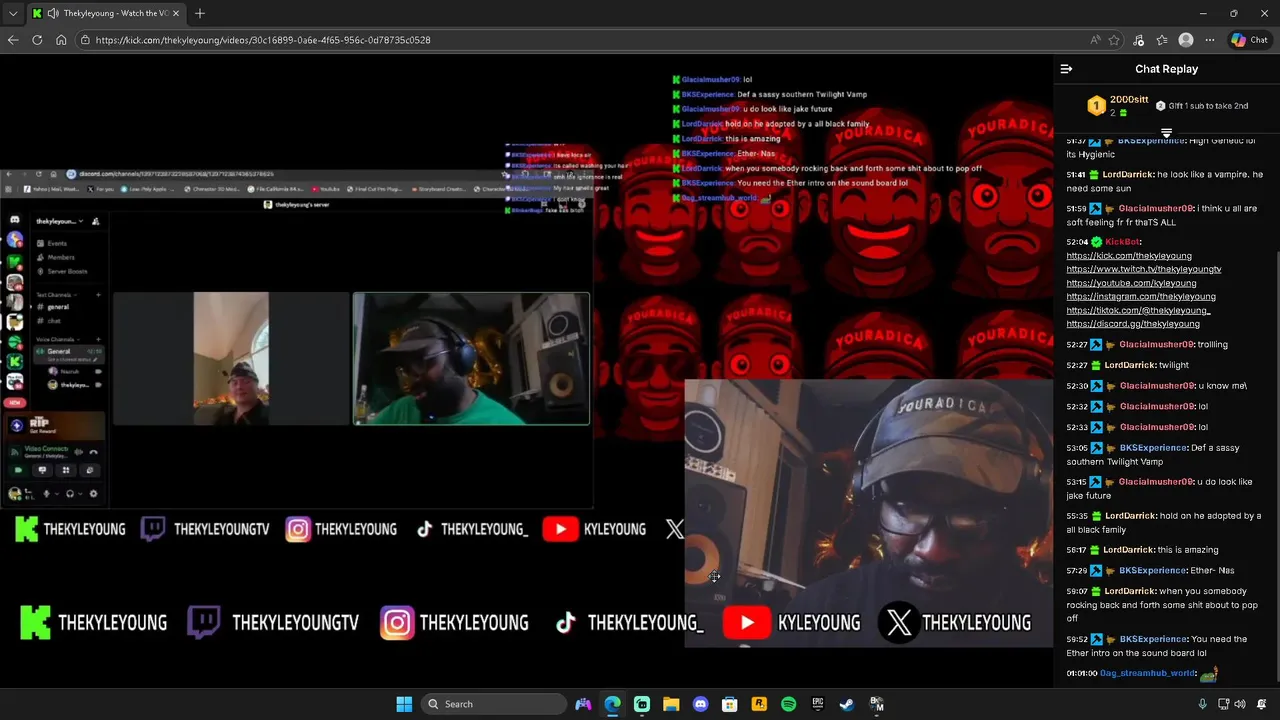Open the game controller app in taskbar

(x=583, y=704)
